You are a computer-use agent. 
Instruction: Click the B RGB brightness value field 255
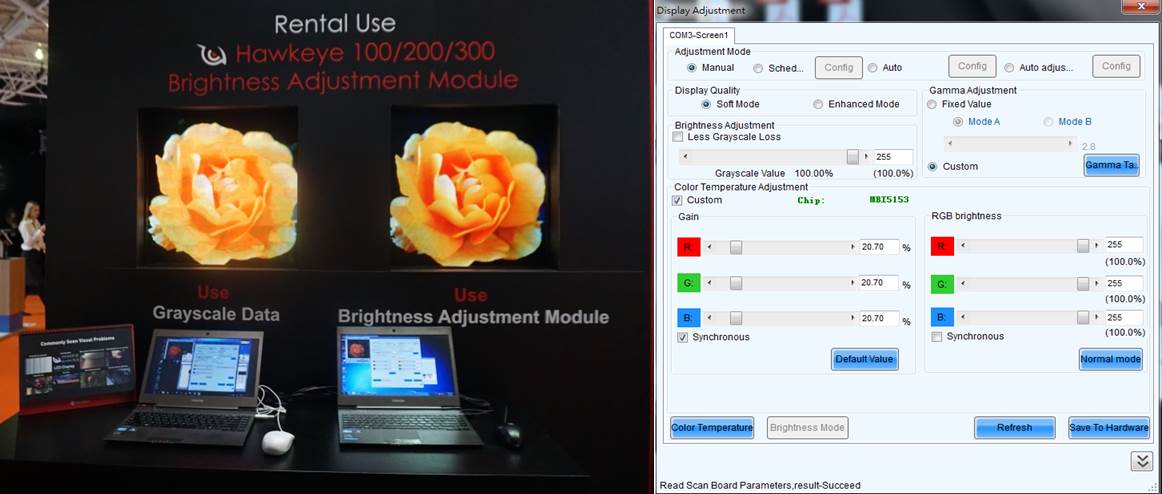pos(1124,317)
